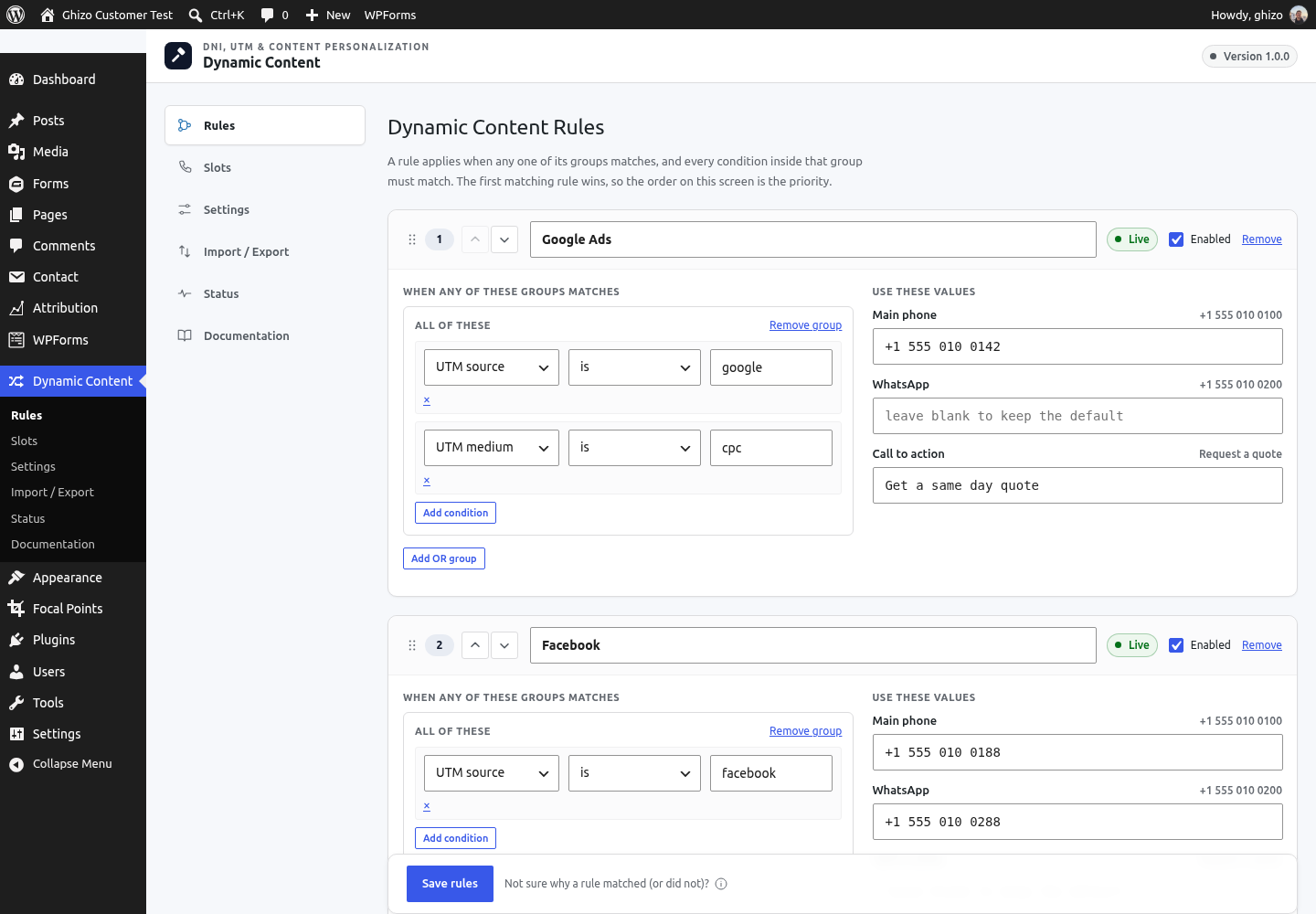Edit WhatsApp field +1 555 010 0288

point(1077,822)
